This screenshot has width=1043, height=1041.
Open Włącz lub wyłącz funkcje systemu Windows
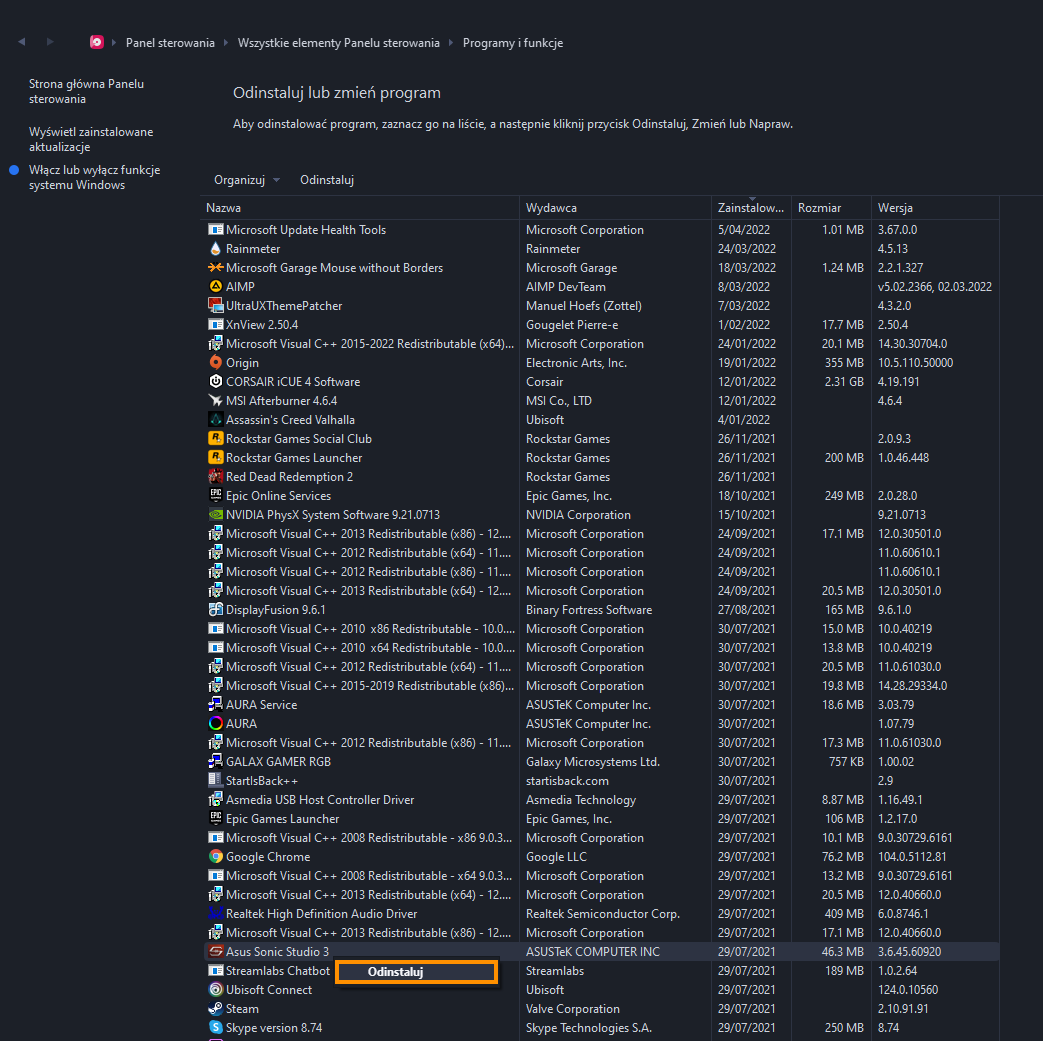94,177
